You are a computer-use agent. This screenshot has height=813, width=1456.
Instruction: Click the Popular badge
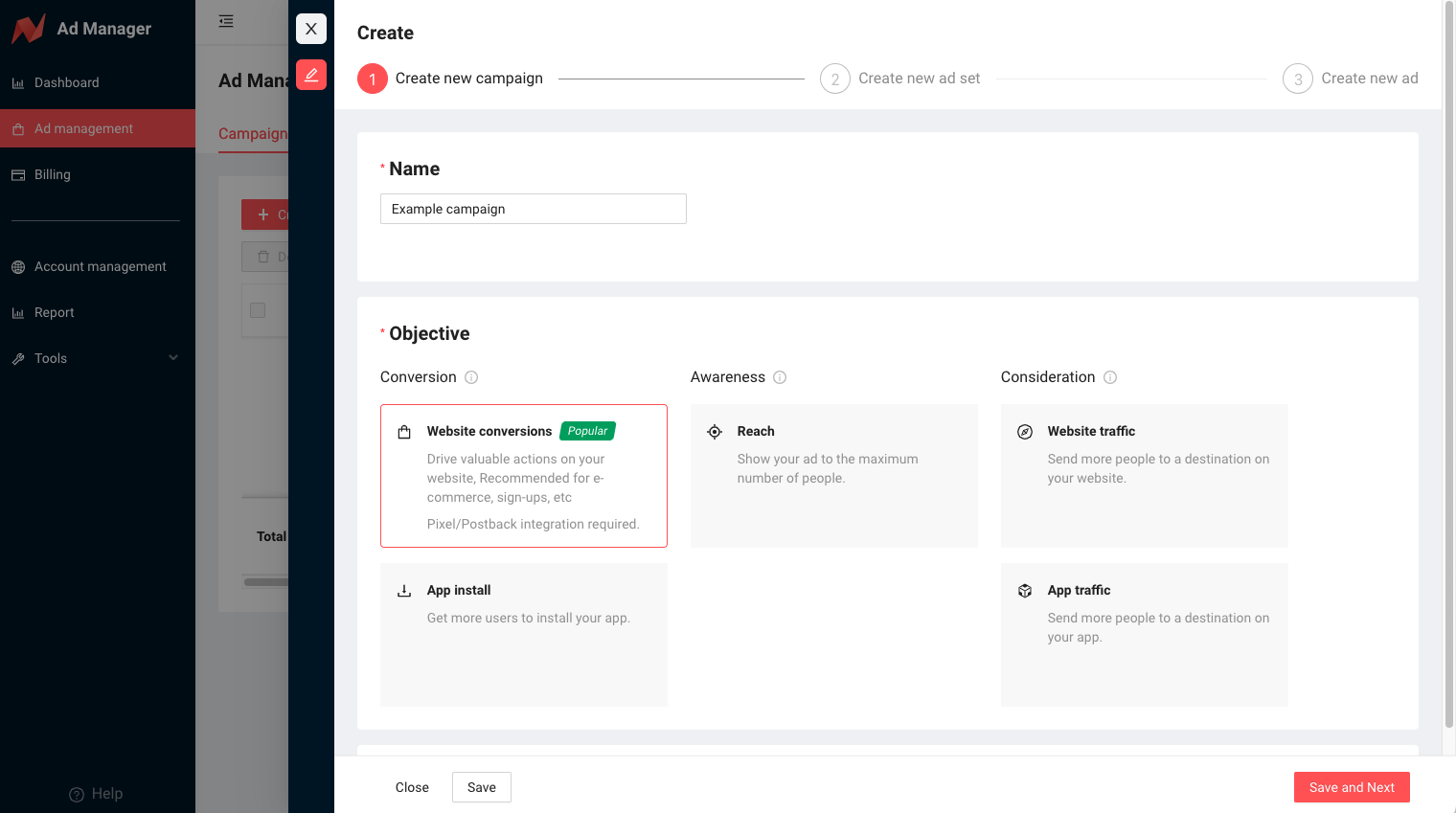(587, 431)
